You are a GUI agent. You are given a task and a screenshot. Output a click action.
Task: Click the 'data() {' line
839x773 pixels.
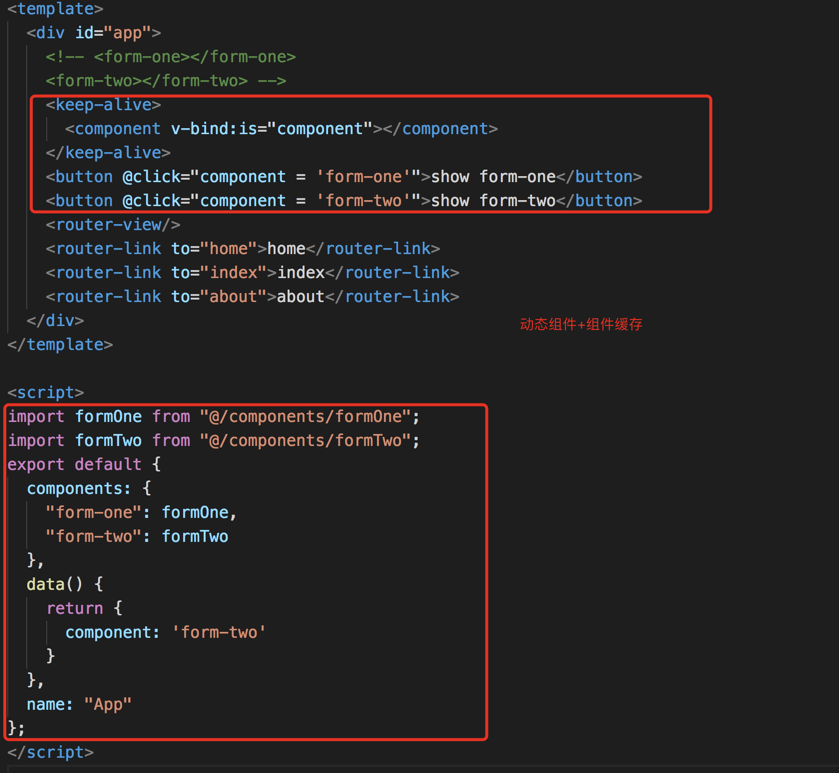pos(65,584)
